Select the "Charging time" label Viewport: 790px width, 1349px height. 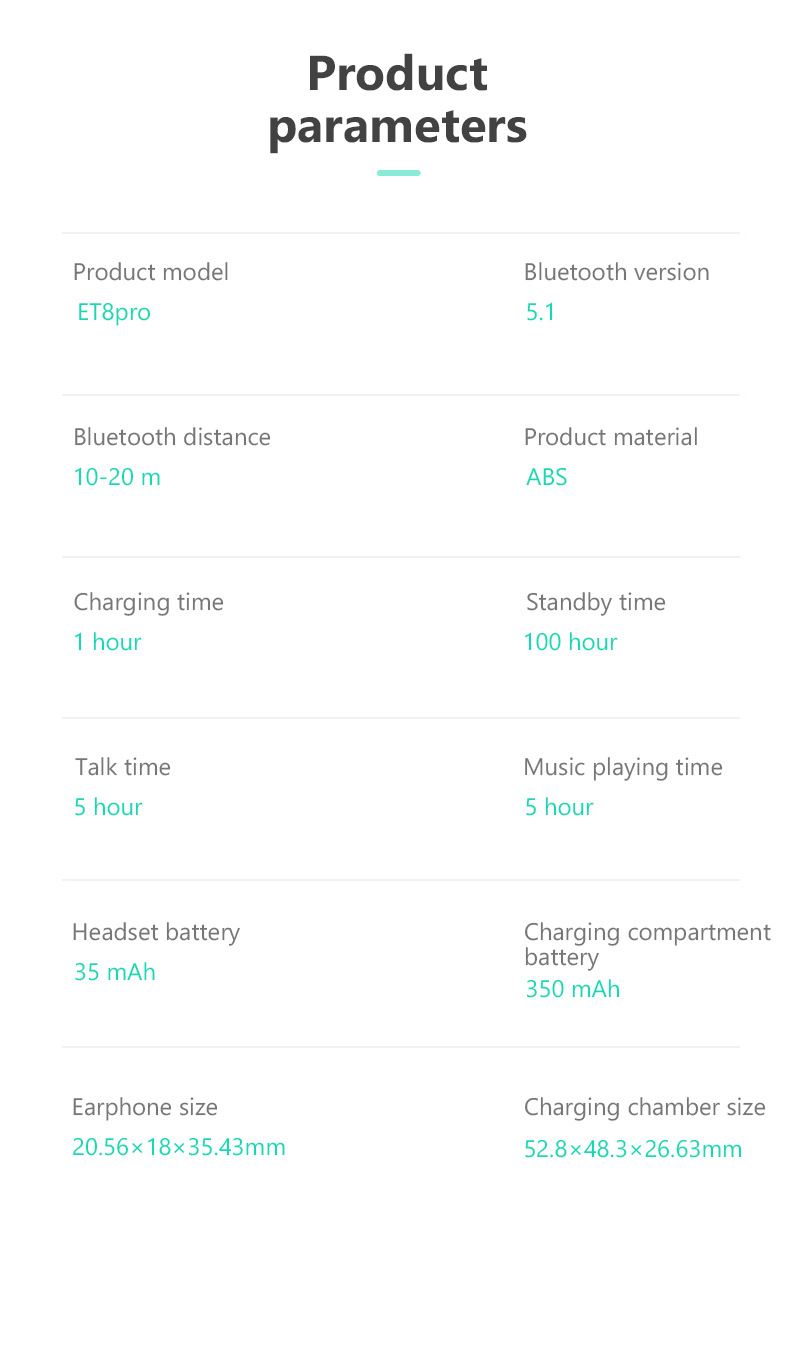(x=148, y=602)
